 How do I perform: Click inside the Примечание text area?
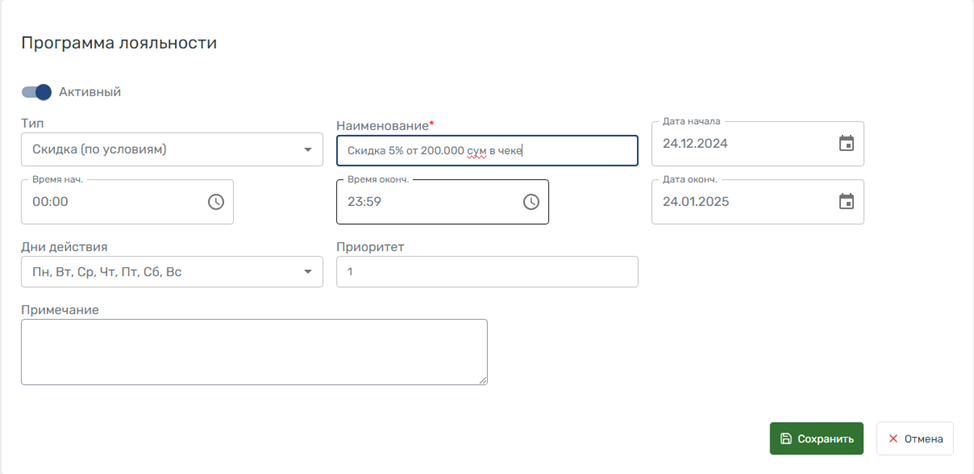pyautogui.click(x=253, y=352)
